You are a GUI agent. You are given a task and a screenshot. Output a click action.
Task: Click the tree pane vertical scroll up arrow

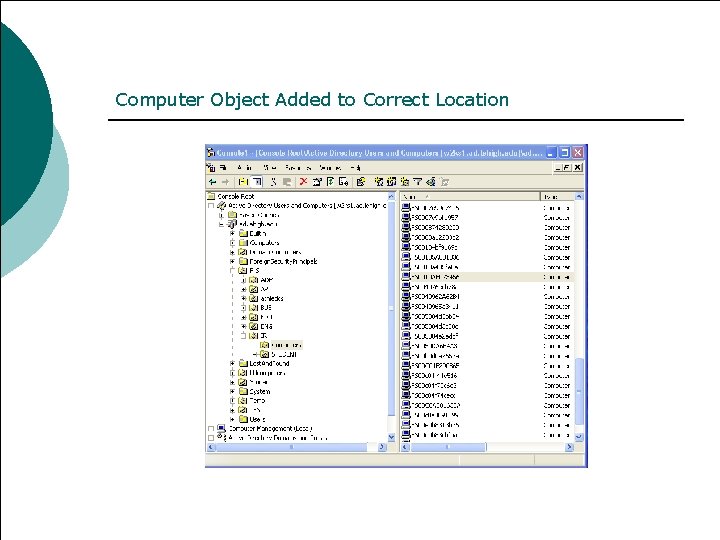pyautogui.click(x=391, y=197)
